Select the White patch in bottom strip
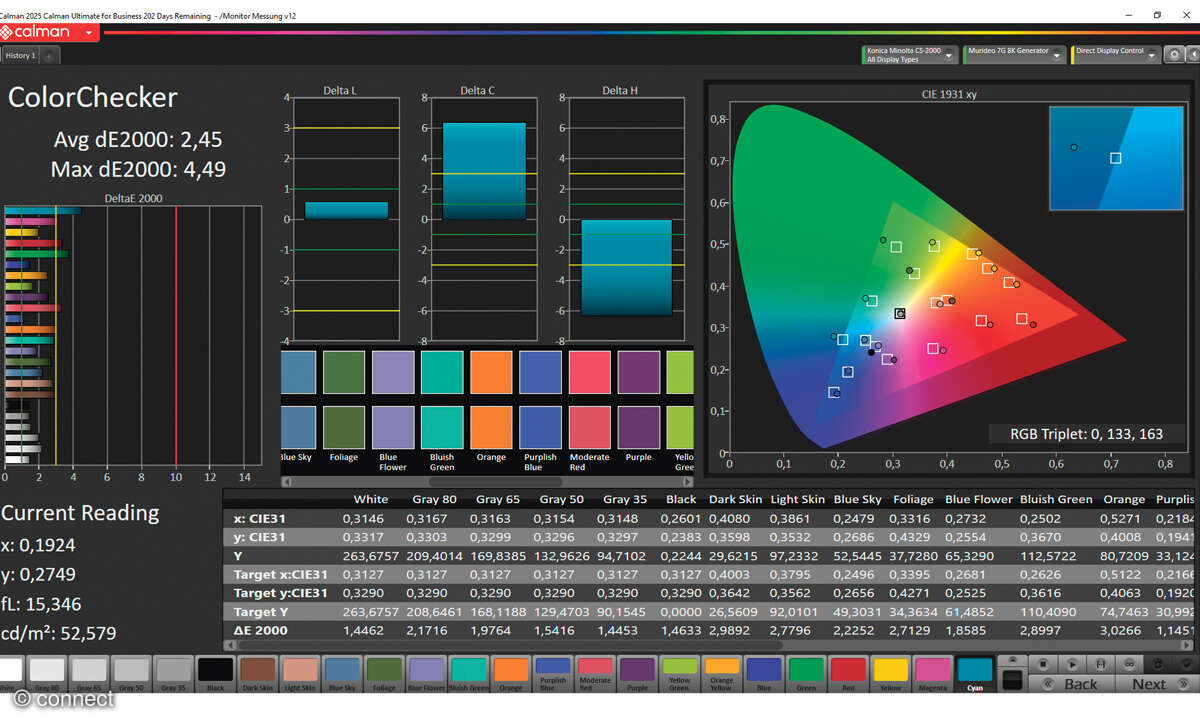The width and height of the screenshot is (1200, 720). point(10,673)
